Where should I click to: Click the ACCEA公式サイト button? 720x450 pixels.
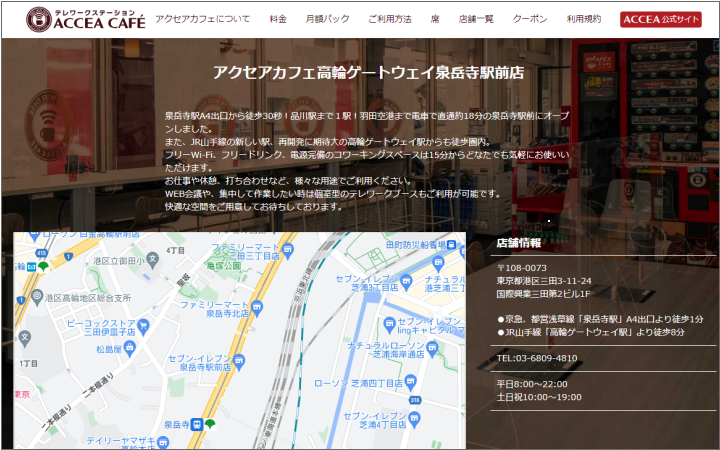point(661,19)
